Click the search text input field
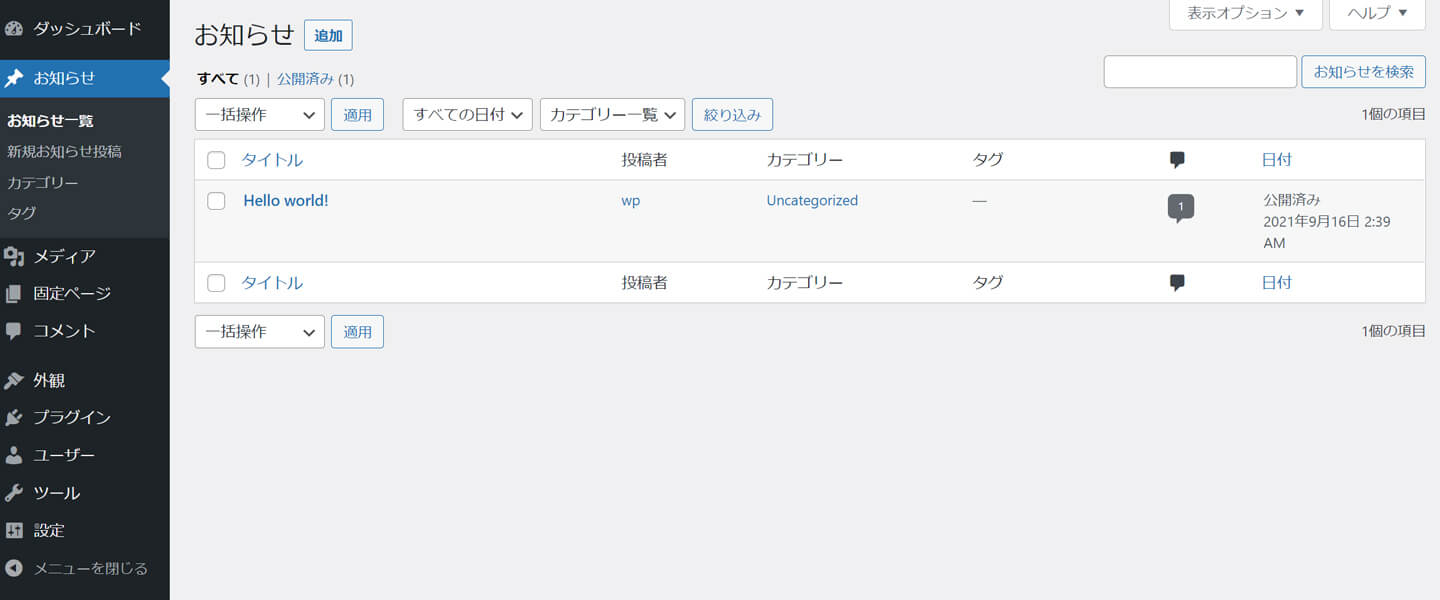Image resolution: width=1440 pixels, height=600 pixels. point(1200,72)
